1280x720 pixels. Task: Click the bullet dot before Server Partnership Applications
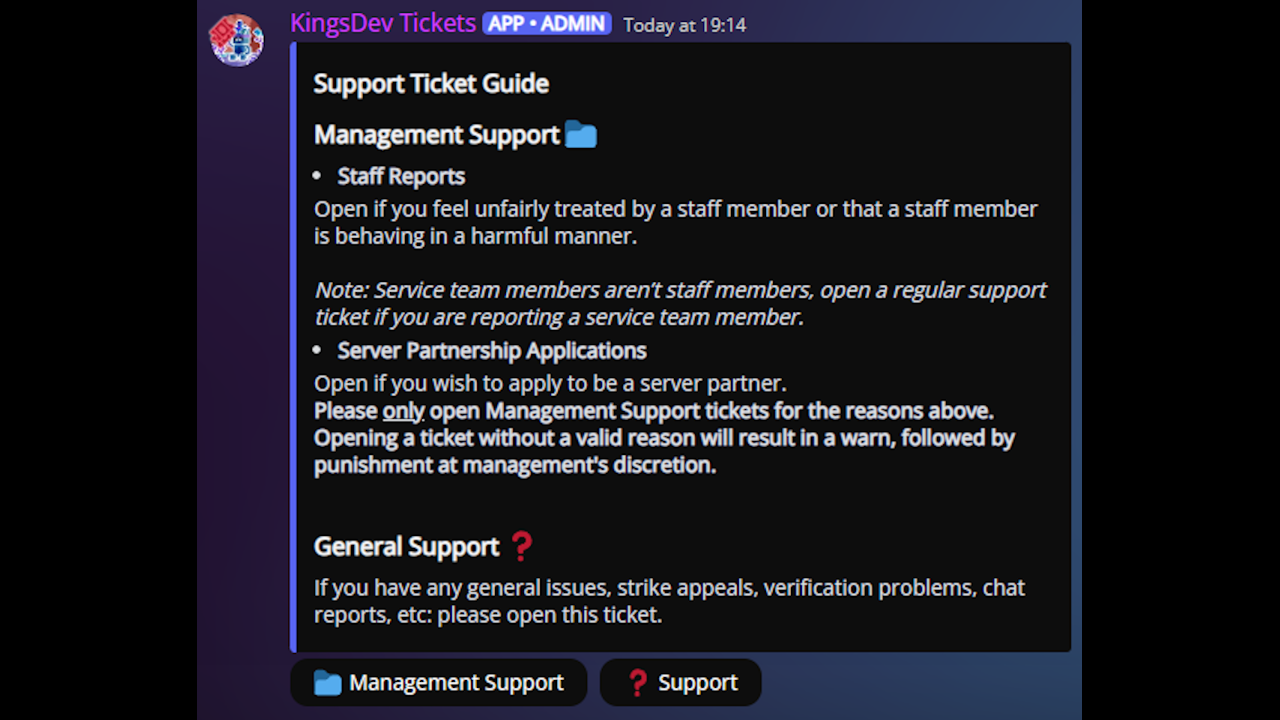317,351
